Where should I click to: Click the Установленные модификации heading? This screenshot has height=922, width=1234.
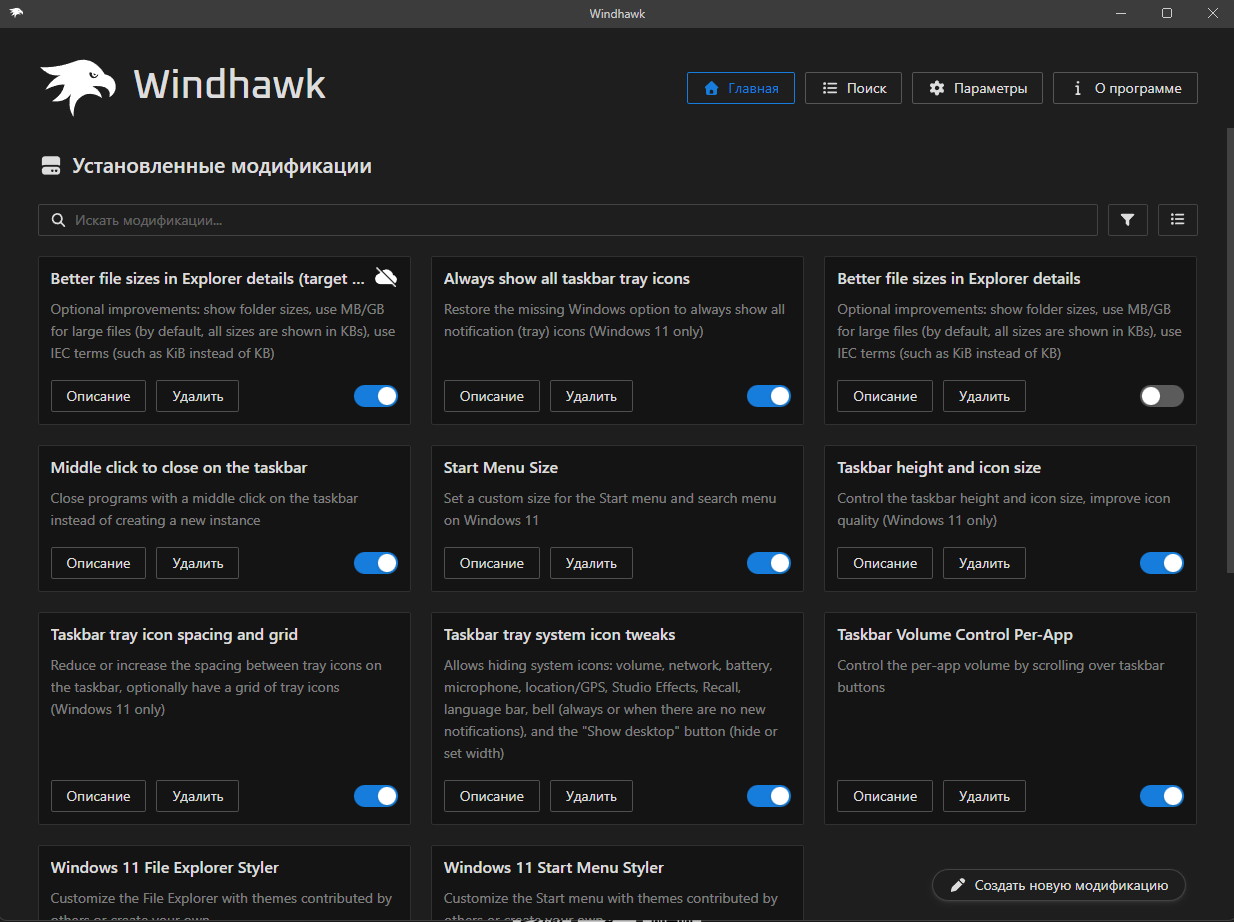(222, 166)
